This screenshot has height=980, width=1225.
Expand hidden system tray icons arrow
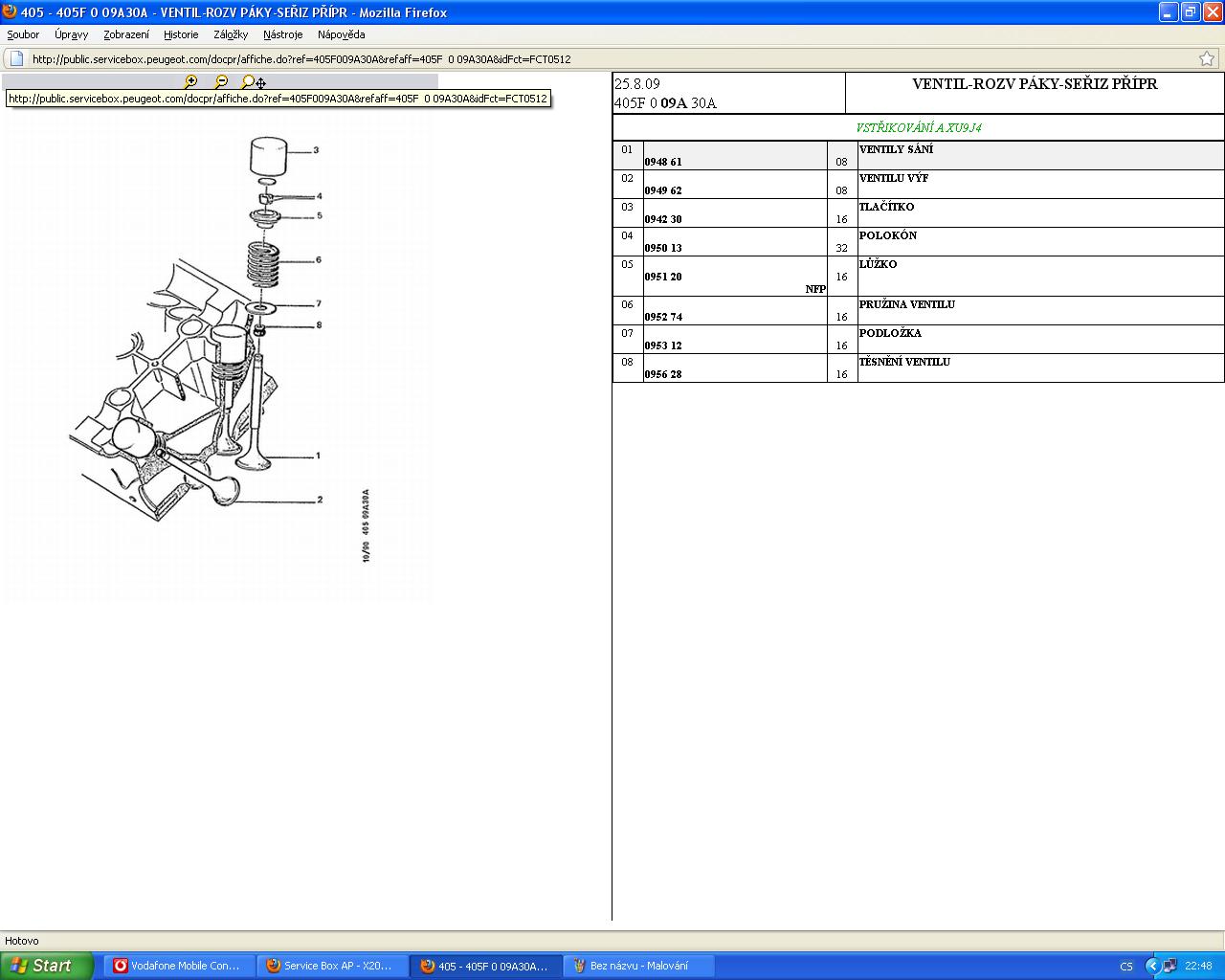[1152, 966]
